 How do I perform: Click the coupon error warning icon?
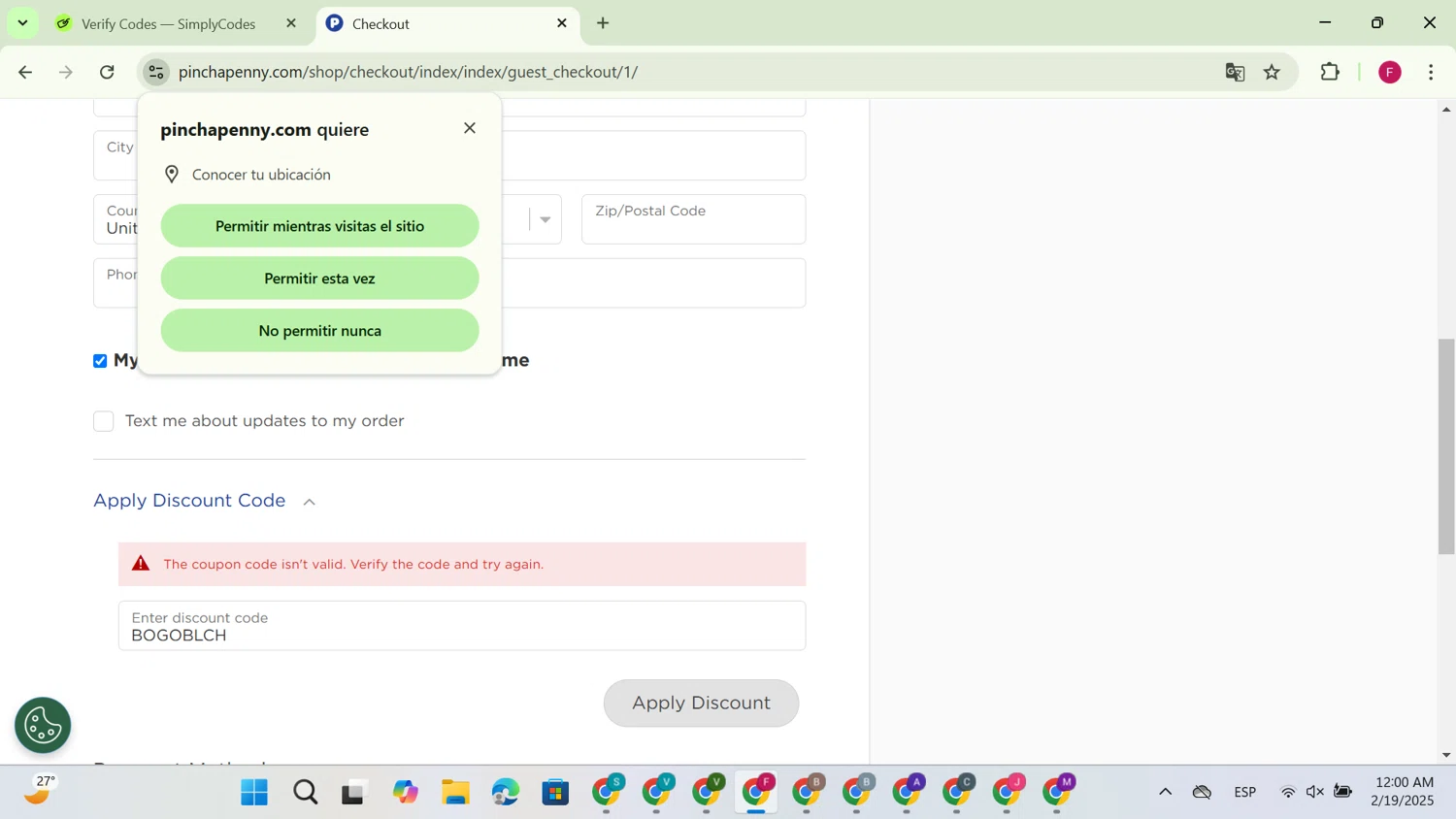(141, 564)
